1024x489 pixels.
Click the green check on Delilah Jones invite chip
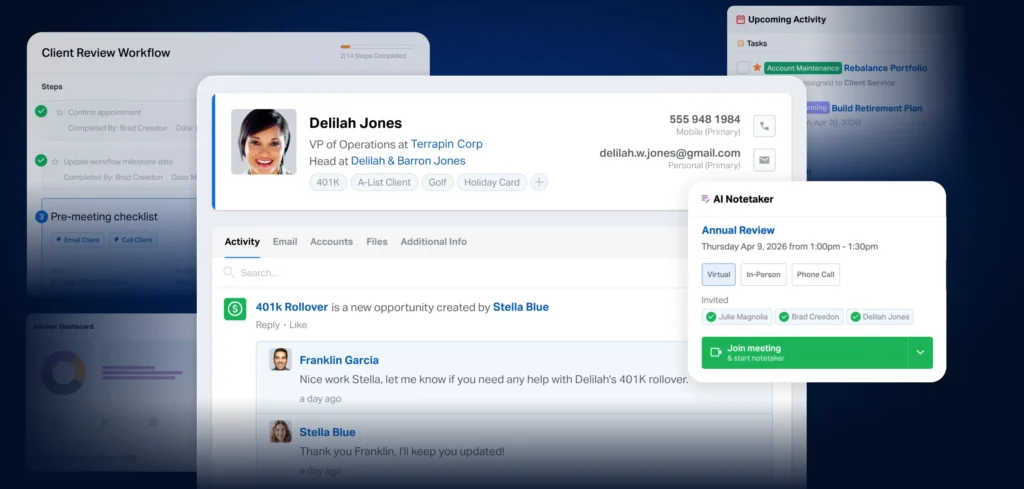[856, 317]
